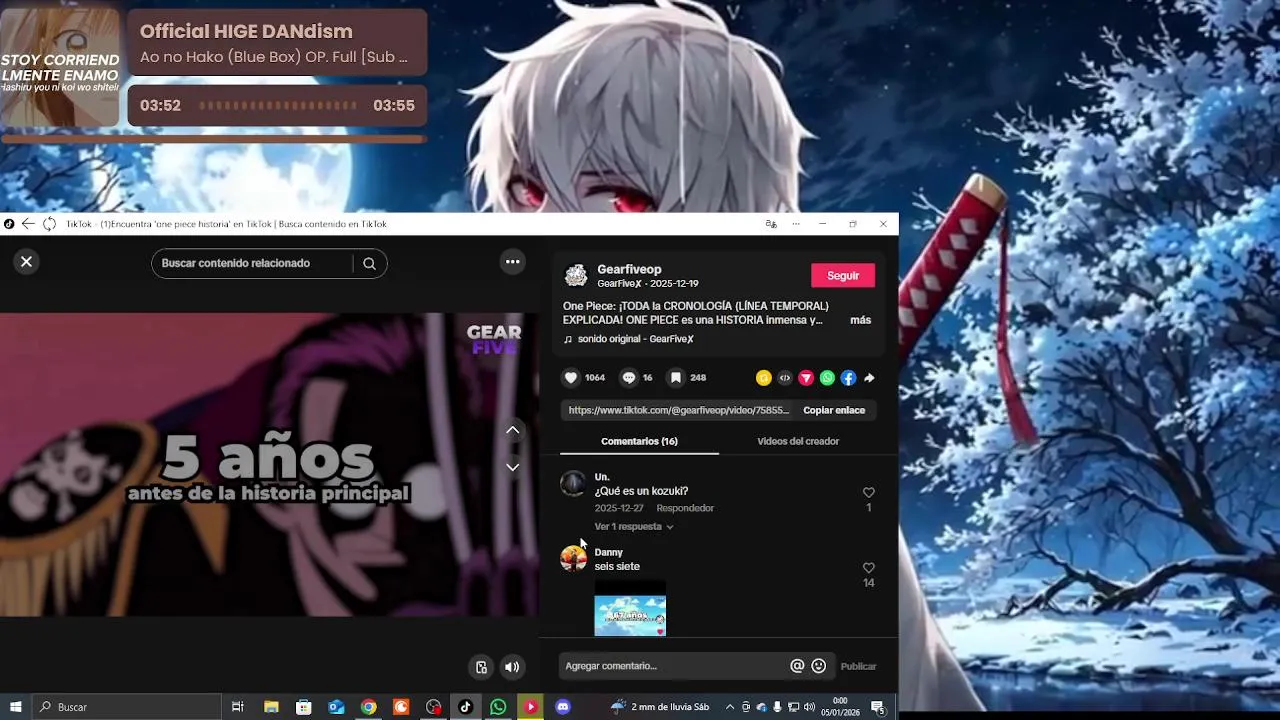Share the video to Facebook

tap(848, 378)
